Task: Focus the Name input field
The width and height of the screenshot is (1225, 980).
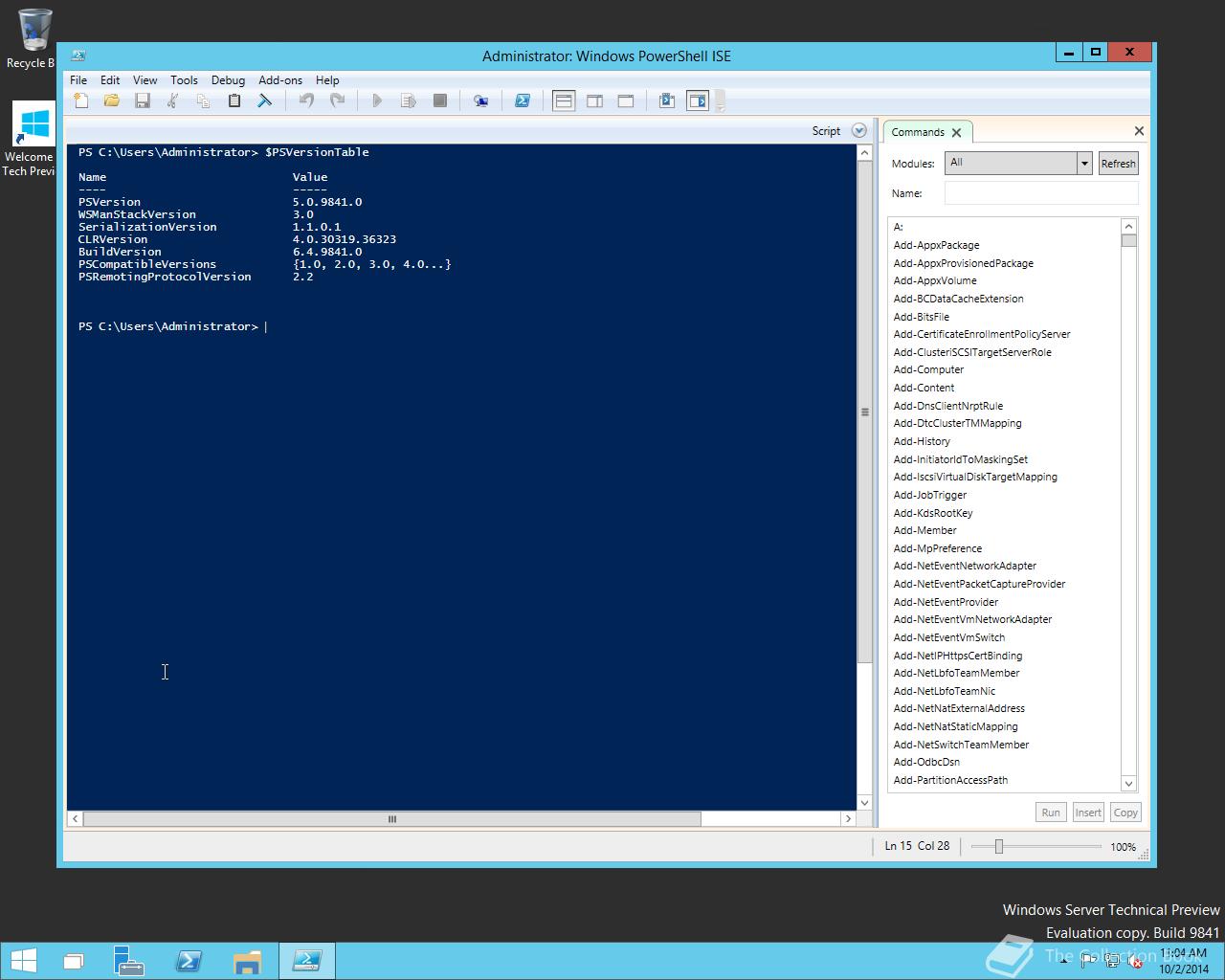Action: point(1041,193)
